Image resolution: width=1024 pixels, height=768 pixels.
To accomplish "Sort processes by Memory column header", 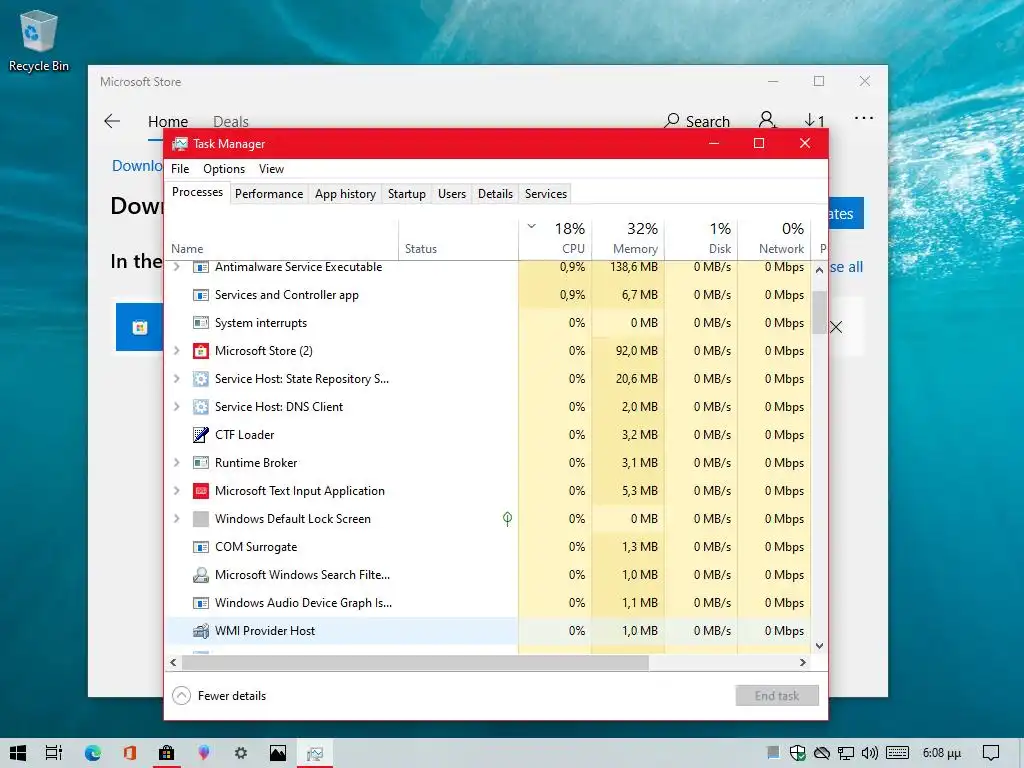I will click(x=628, y=239).
